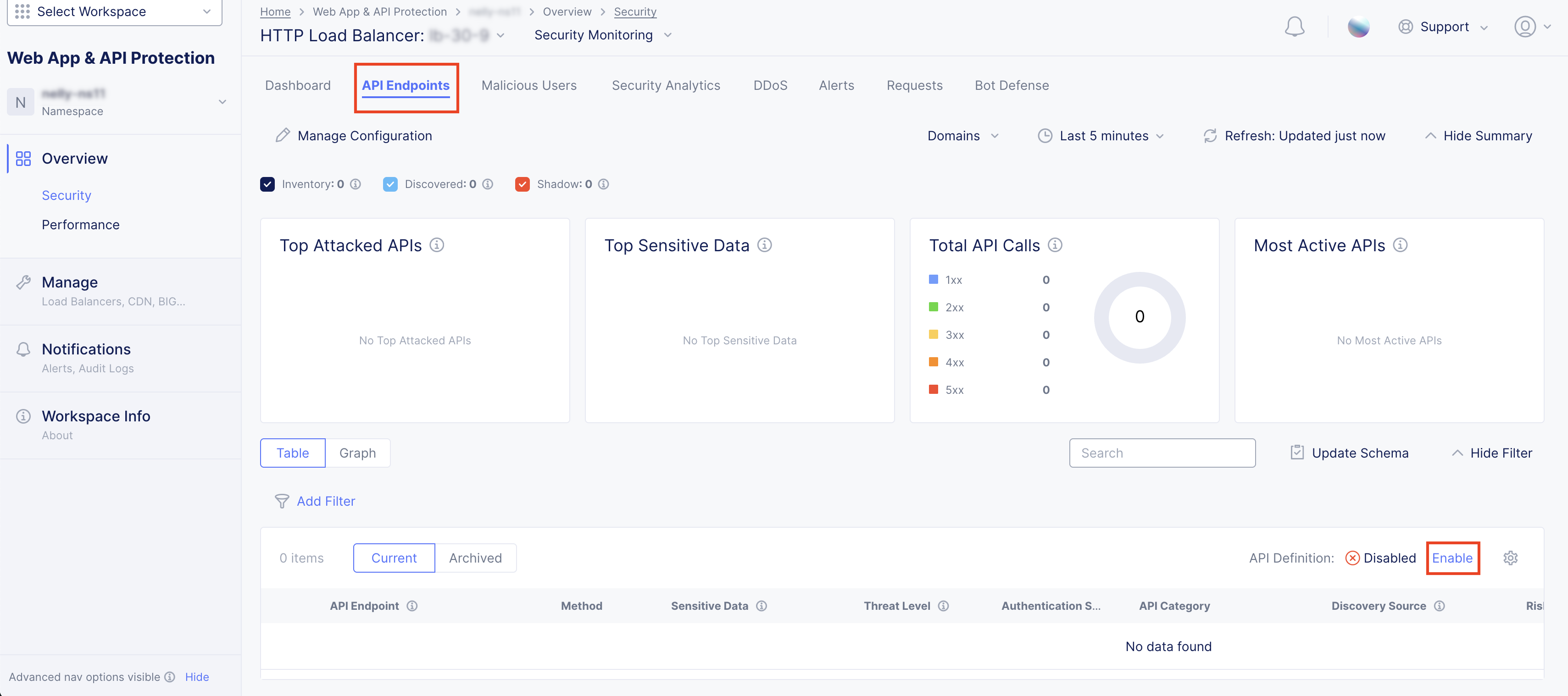This screenshot has height=696, width=1568.
Task: Click the Manage Configuration pencil icon
Action: pos(283,136)
